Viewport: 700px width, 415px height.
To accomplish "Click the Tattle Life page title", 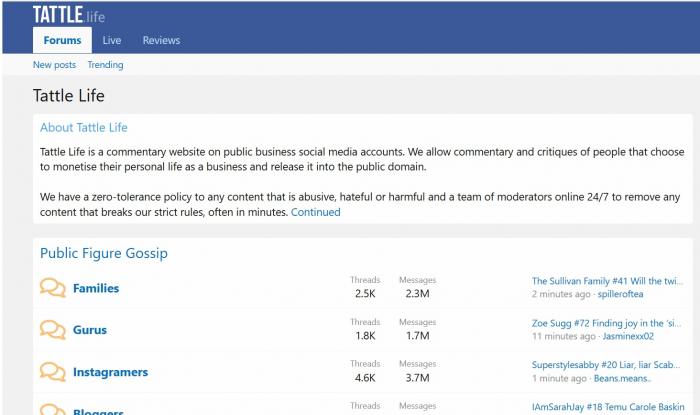I will click(x=69, y=95).
